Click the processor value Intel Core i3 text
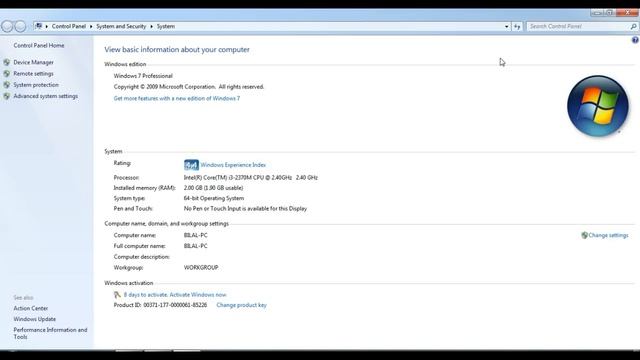Viewport: 640px width, 360px height. 251,178
